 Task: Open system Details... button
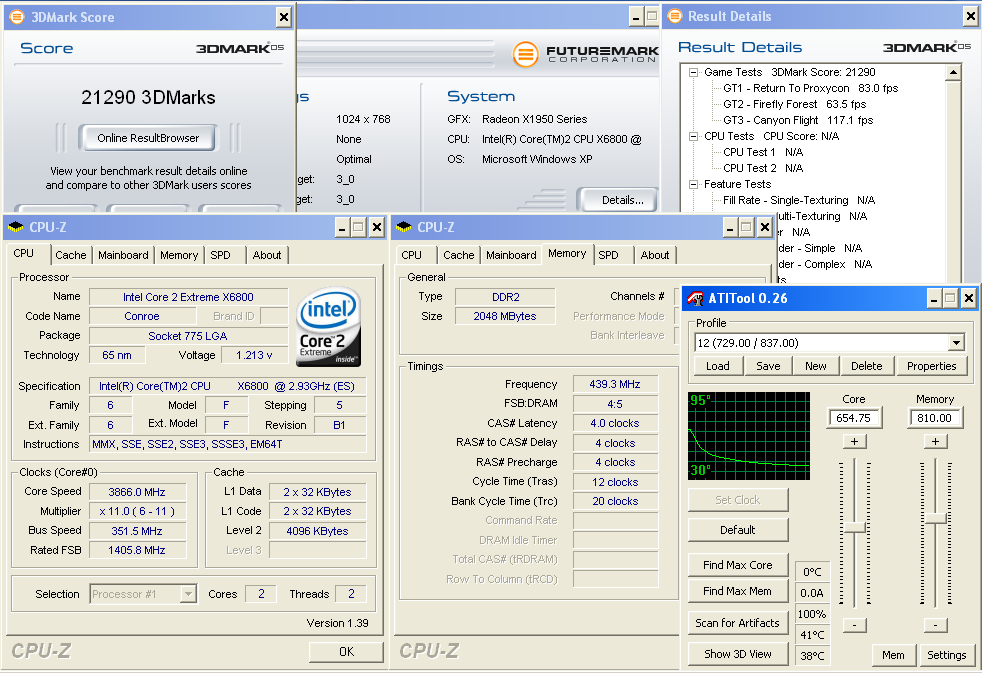click(x=618, y=200)
